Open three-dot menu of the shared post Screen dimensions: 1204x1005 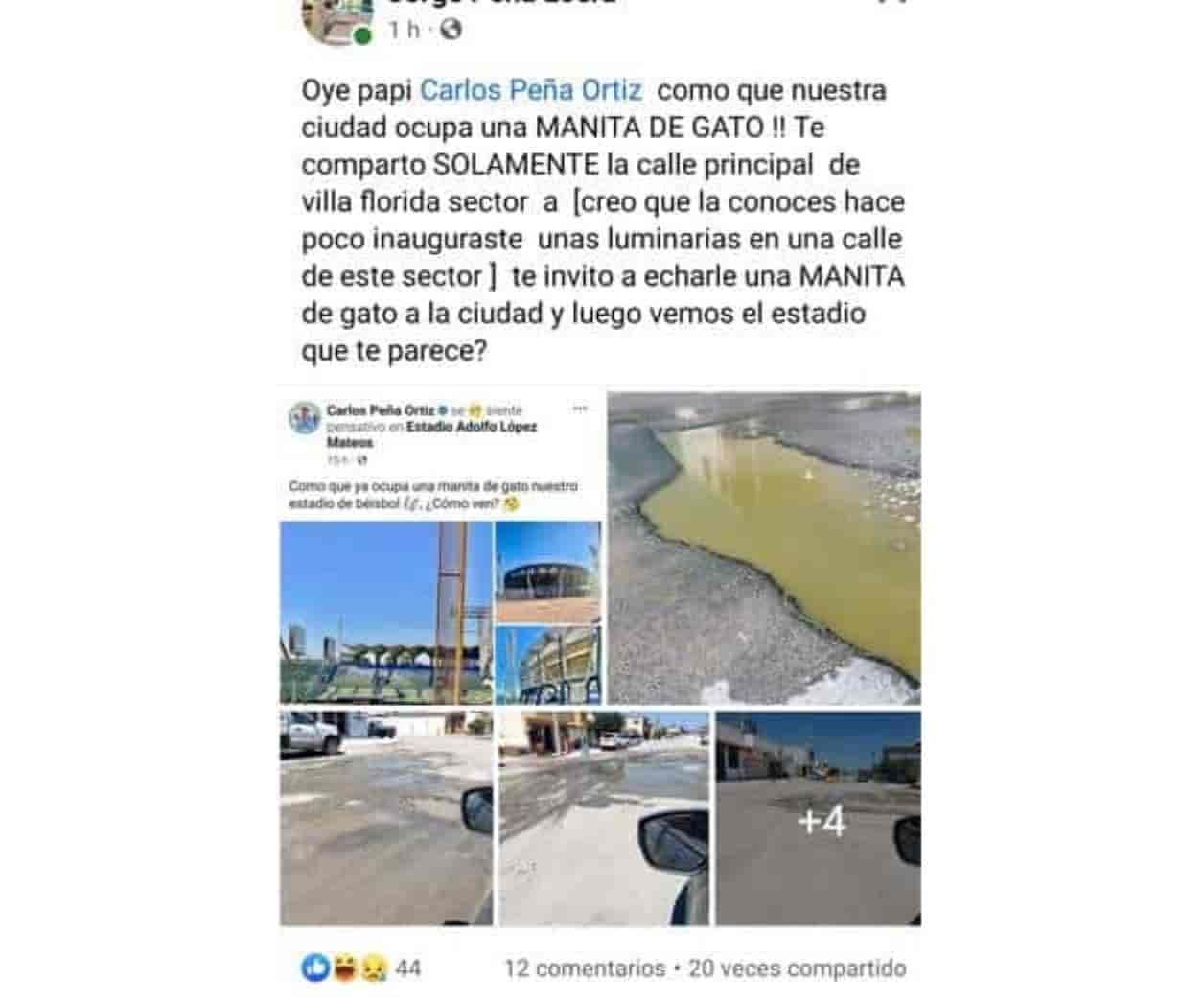580,409
